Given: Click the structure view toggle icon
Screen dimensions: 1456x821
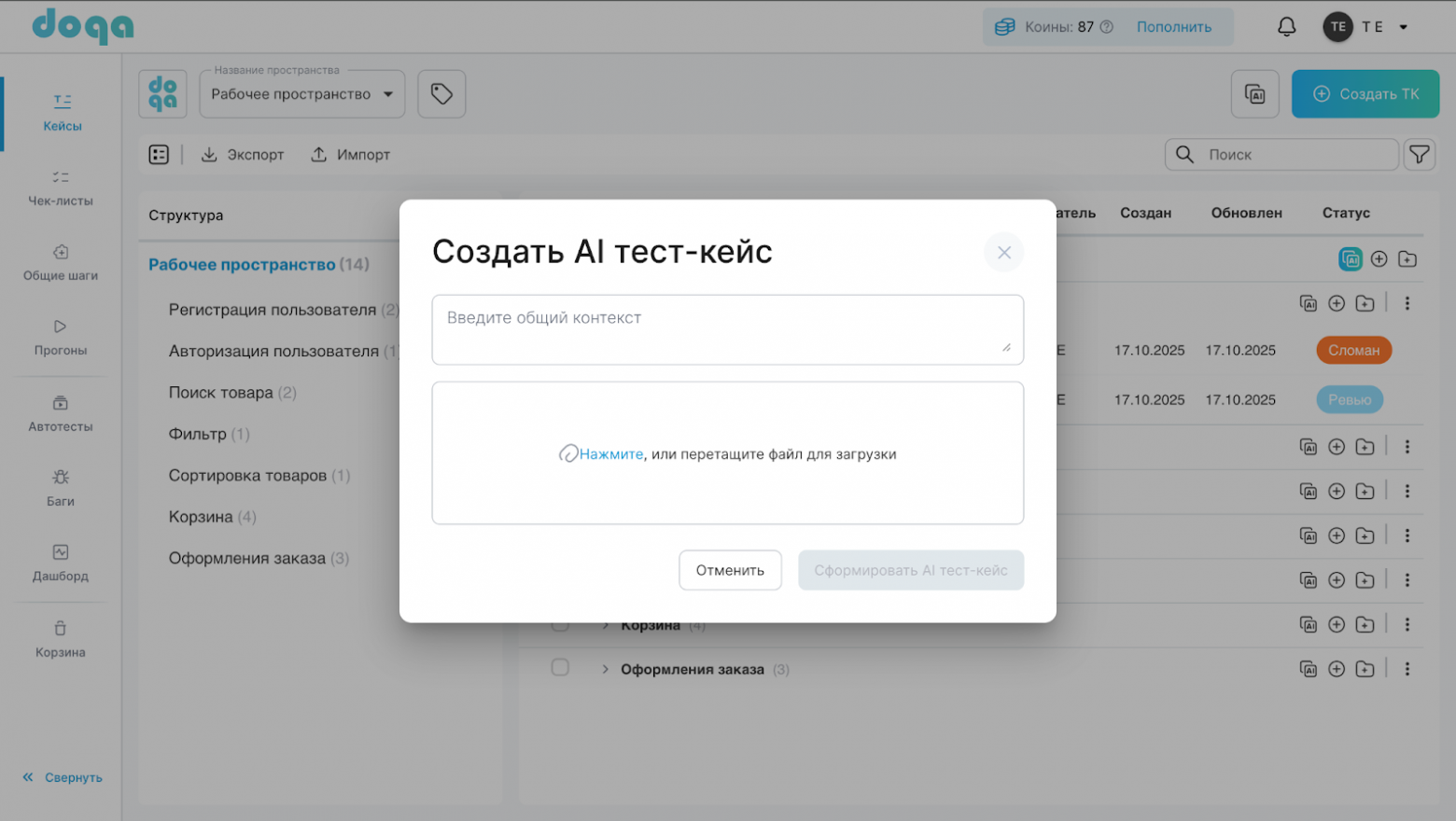Looking at the screenshot, I should (x=159, y=155).
